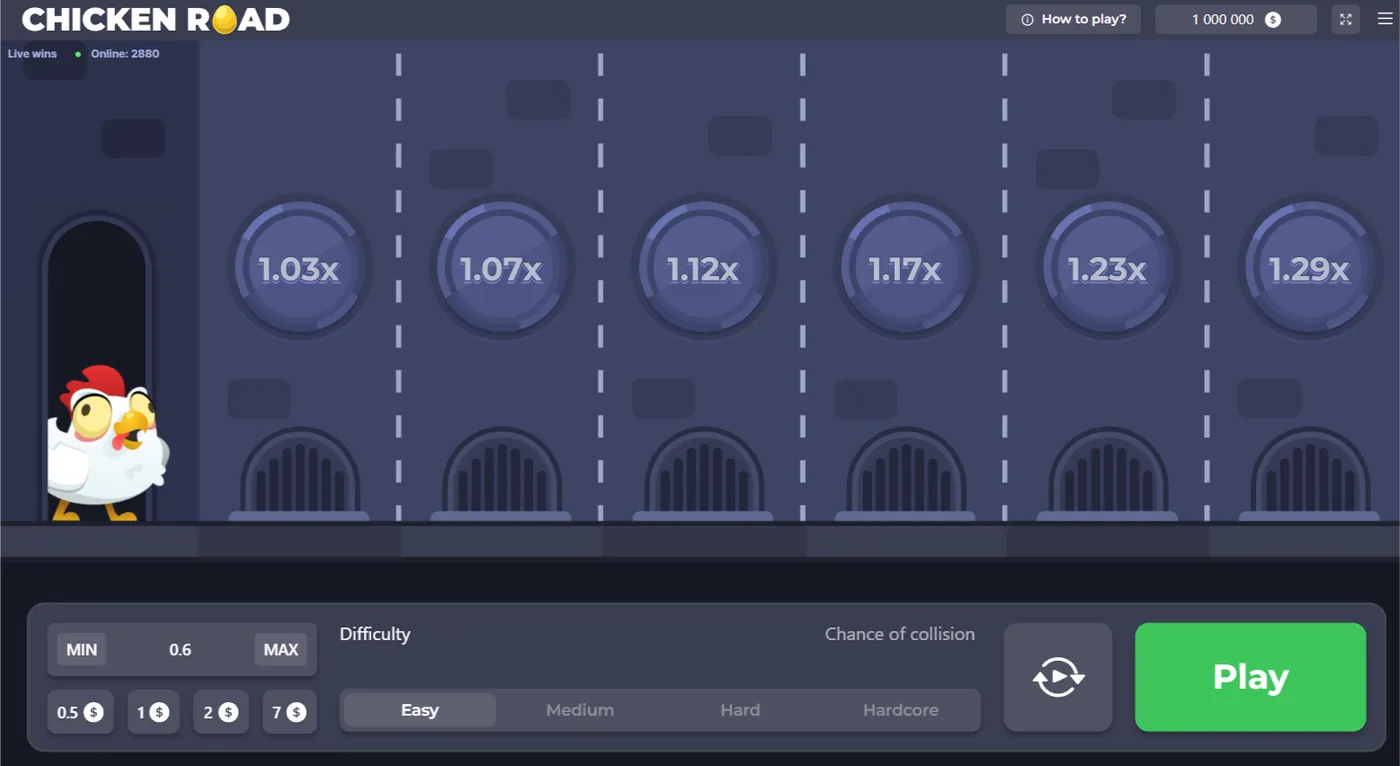This screenshot has height=766, width=1400.
Task: Click the auto-play cycle icon button
Action: coord(1058,677)
